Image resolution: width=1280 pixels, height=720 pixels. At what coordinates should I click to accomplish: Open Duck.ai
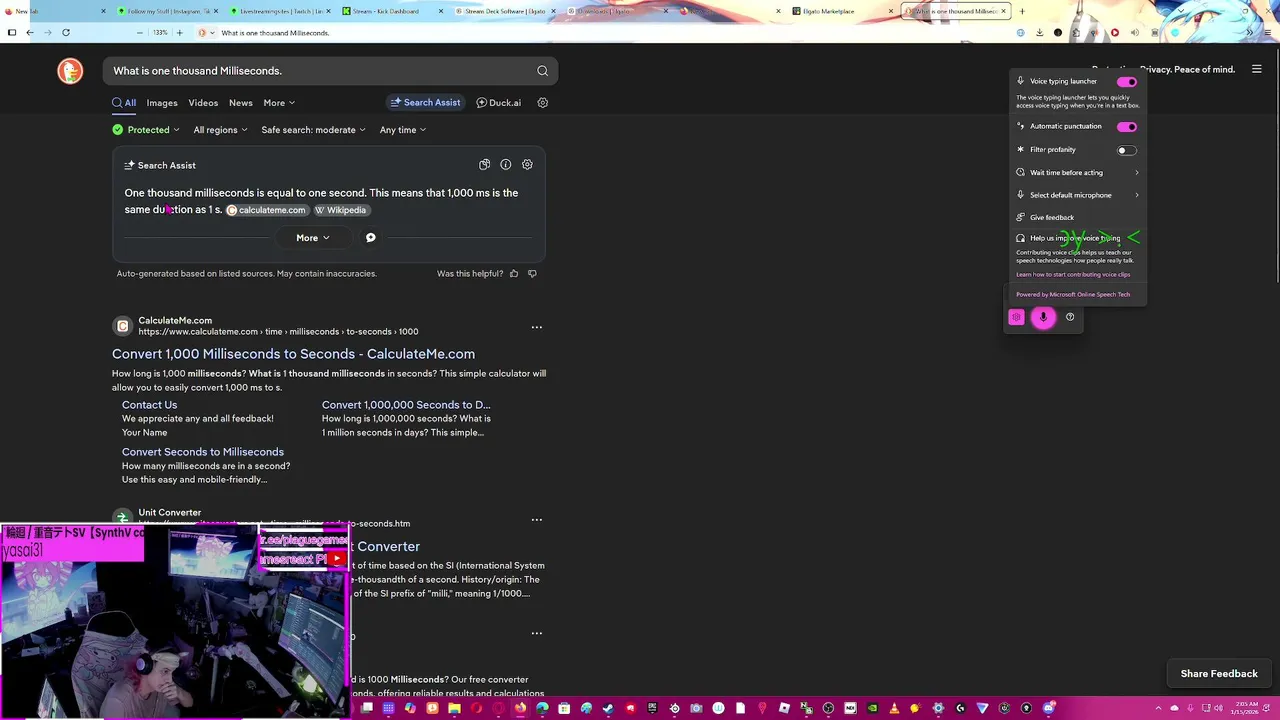[x=498, y=103]
